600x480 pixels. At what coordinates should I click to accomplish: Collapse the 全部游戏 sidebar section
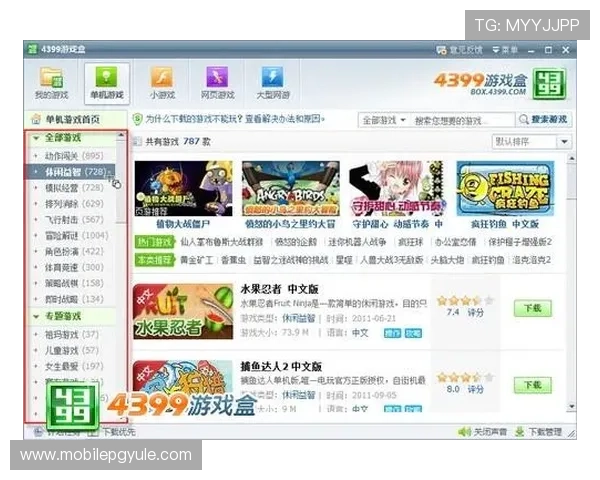point(36,138)
